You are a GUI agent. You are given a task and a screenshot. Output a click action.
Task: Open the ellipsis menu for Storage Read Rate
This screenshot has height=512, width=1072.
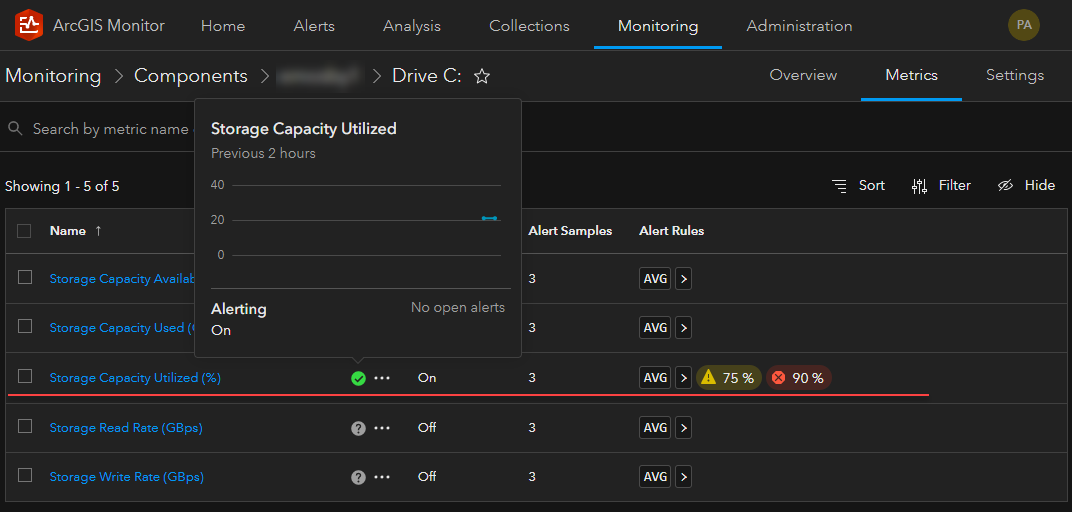[382, 428]
